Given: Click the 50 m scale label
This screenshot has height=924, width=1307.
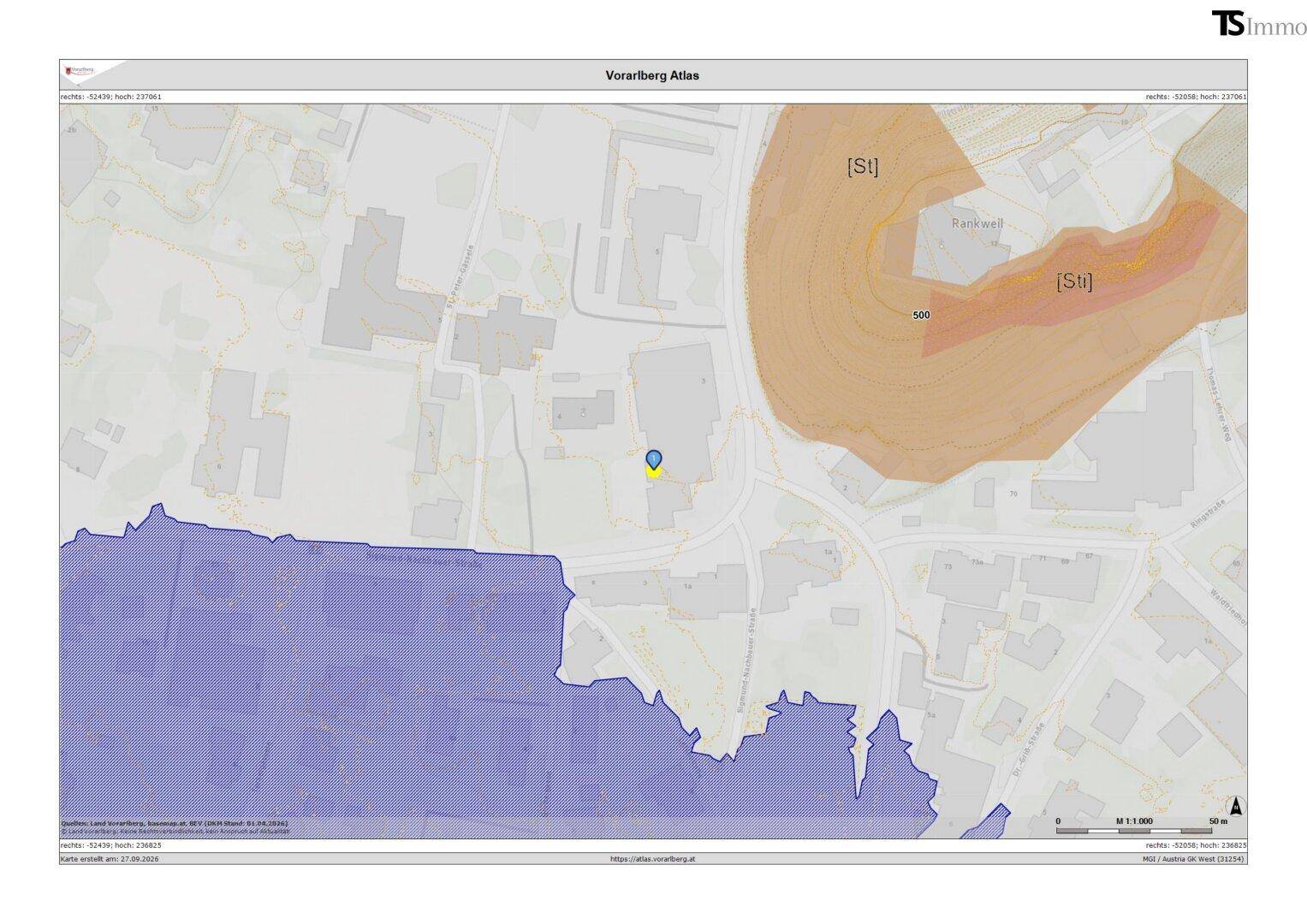Looking at the screenshot, I should tap(1218, 820).
